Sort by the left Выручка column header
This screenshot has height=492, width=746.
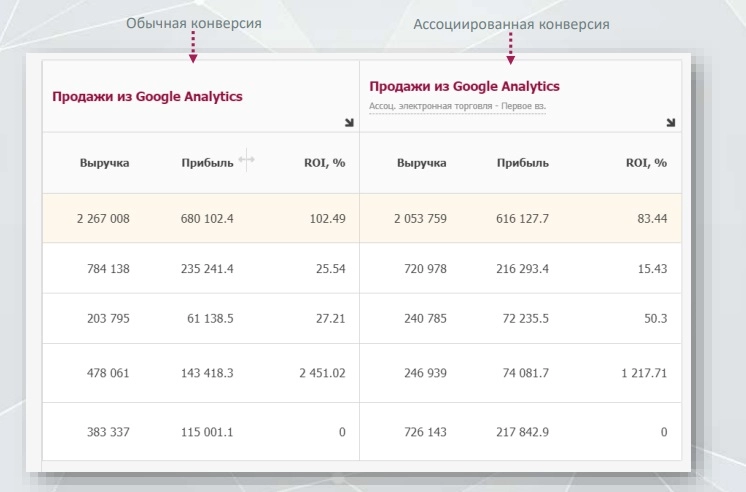[x=104, y=163]
